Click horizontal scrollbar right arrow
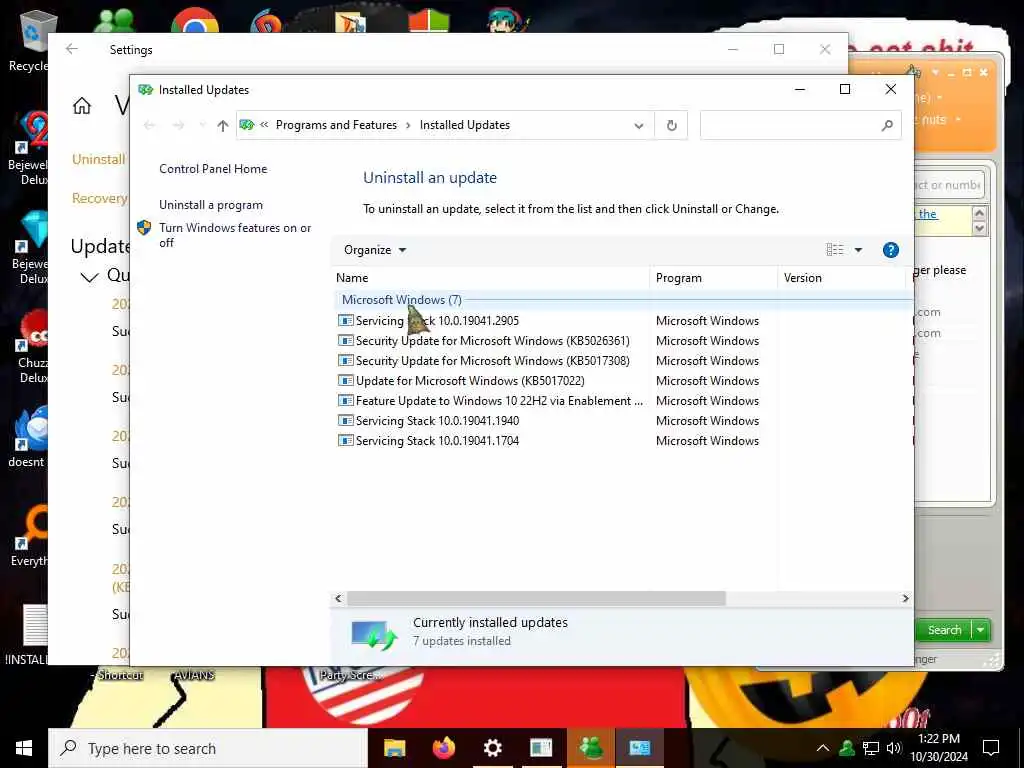Image resolution: width=1024 pixels, height=768 pixels. (x=905, y=598)
